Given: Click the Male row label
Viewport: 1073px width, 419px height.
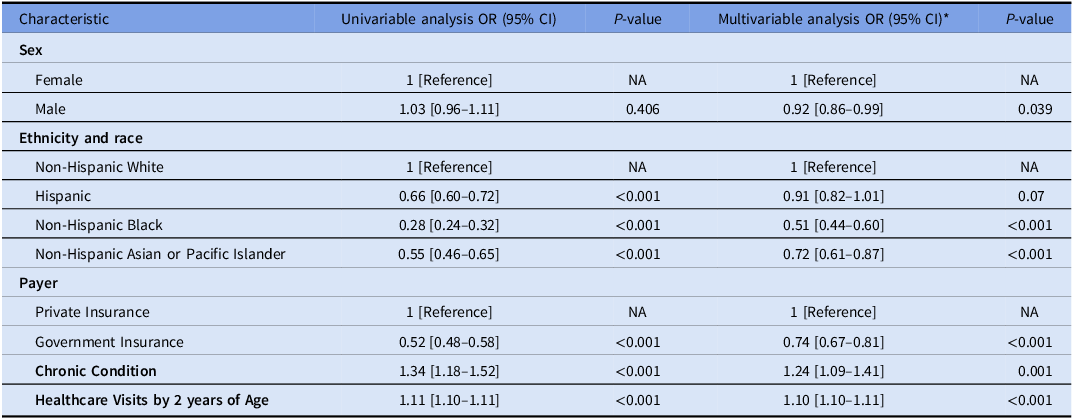Looking at the screenshot, I should pos(52,108).
